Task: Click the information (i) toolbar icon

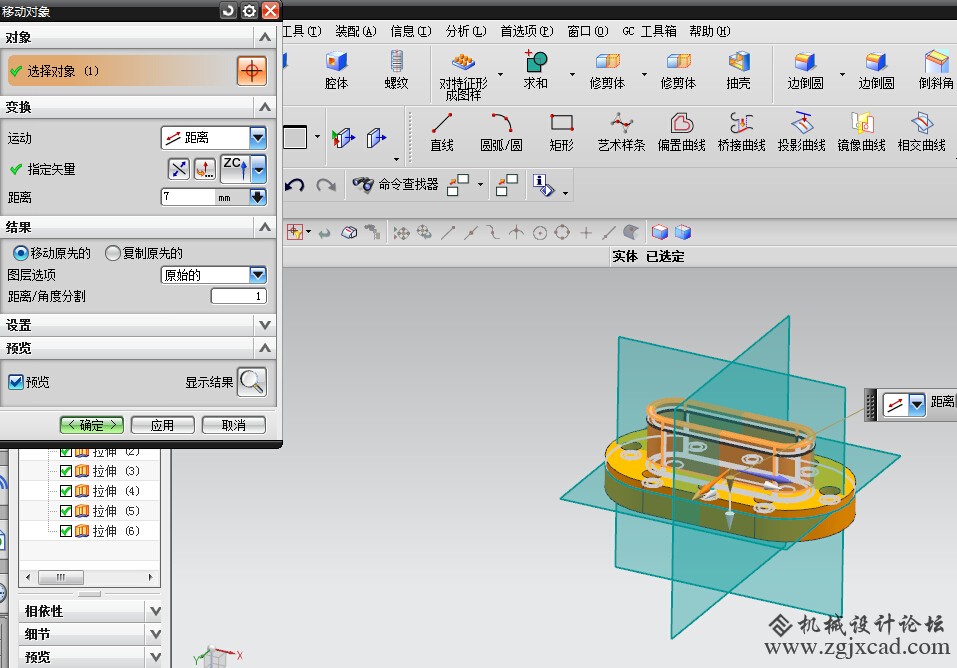Action: click(543, 184)
